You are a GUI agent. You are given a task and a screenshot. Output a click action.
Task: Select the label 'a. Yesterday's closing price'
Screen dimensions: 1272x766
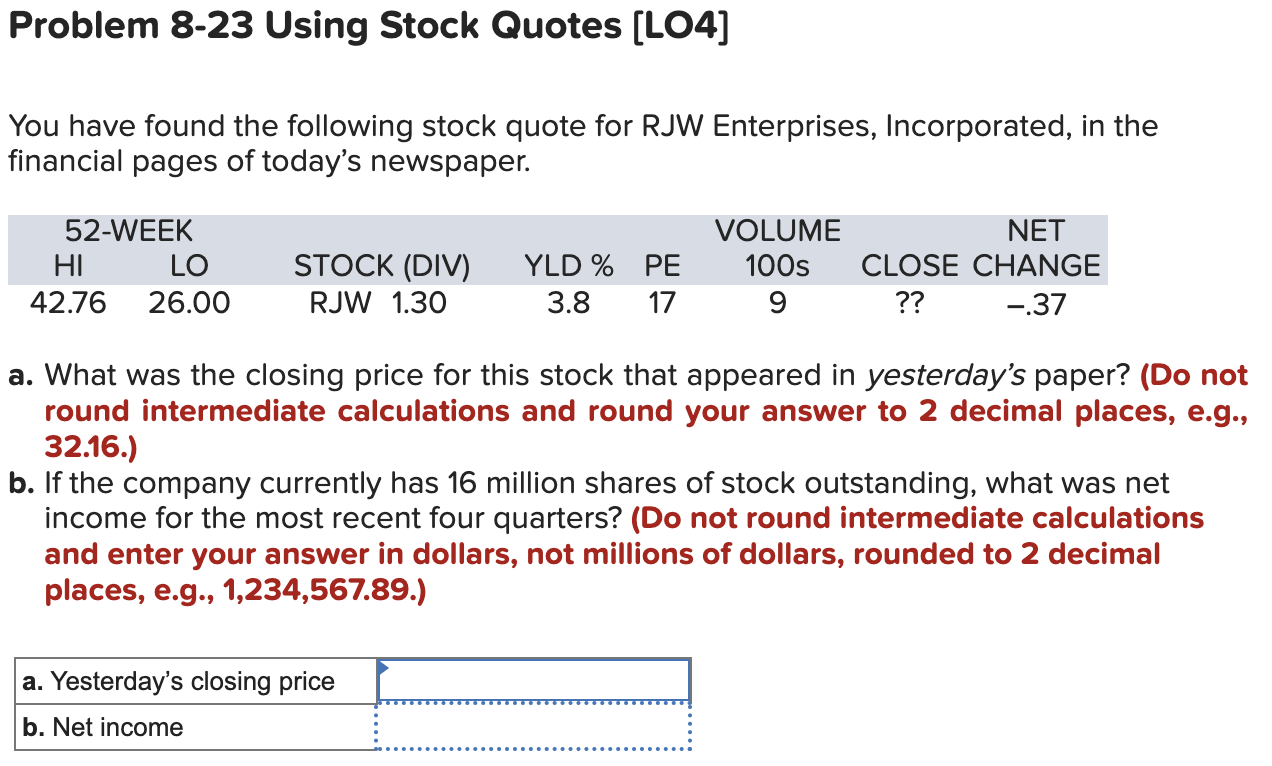(177, 680)
